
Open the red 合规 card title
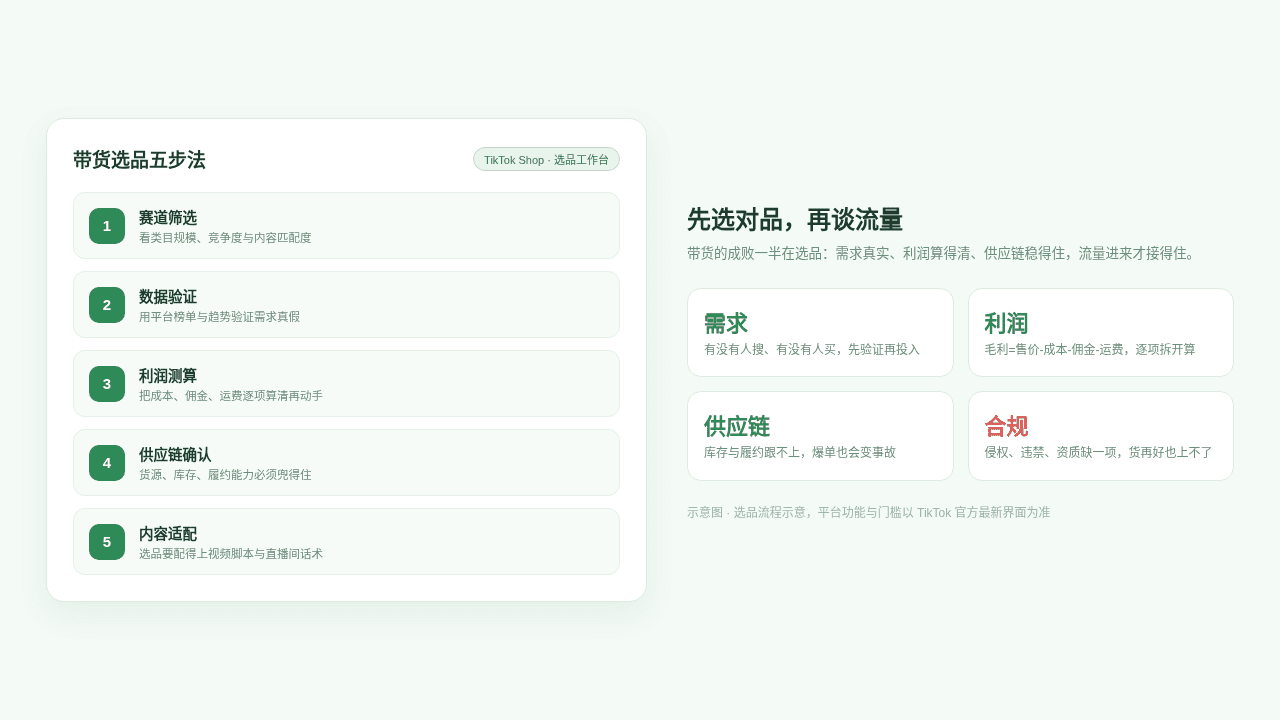pos(1006,426)
